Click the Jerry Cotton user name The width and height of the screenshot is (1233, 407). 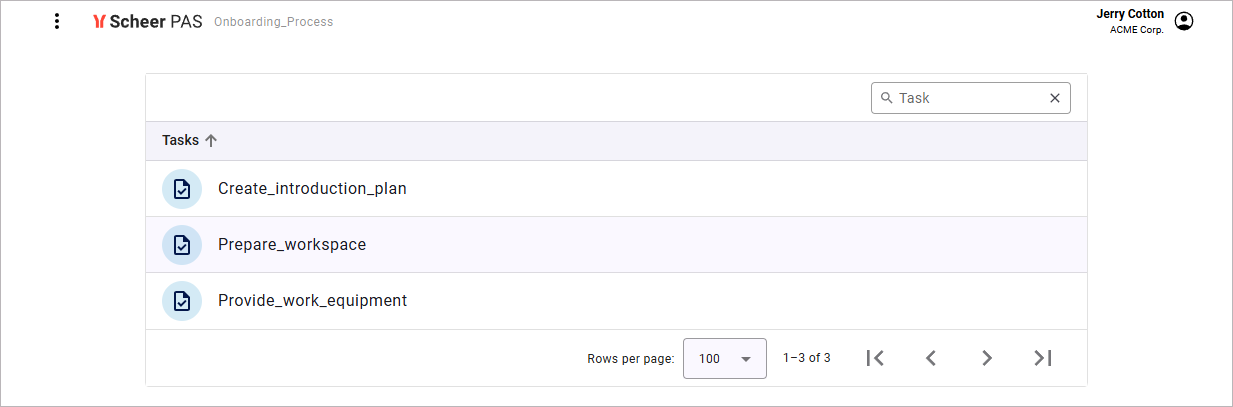coord(1130,14)
